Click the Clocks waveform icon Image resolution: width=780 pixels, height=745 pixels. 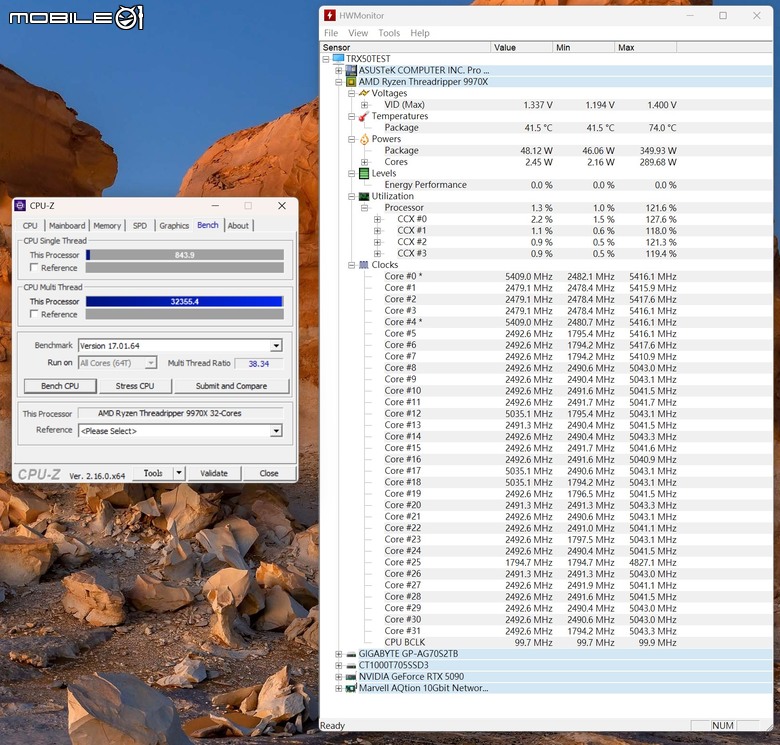pyautogui.click(x=364, y=265)
